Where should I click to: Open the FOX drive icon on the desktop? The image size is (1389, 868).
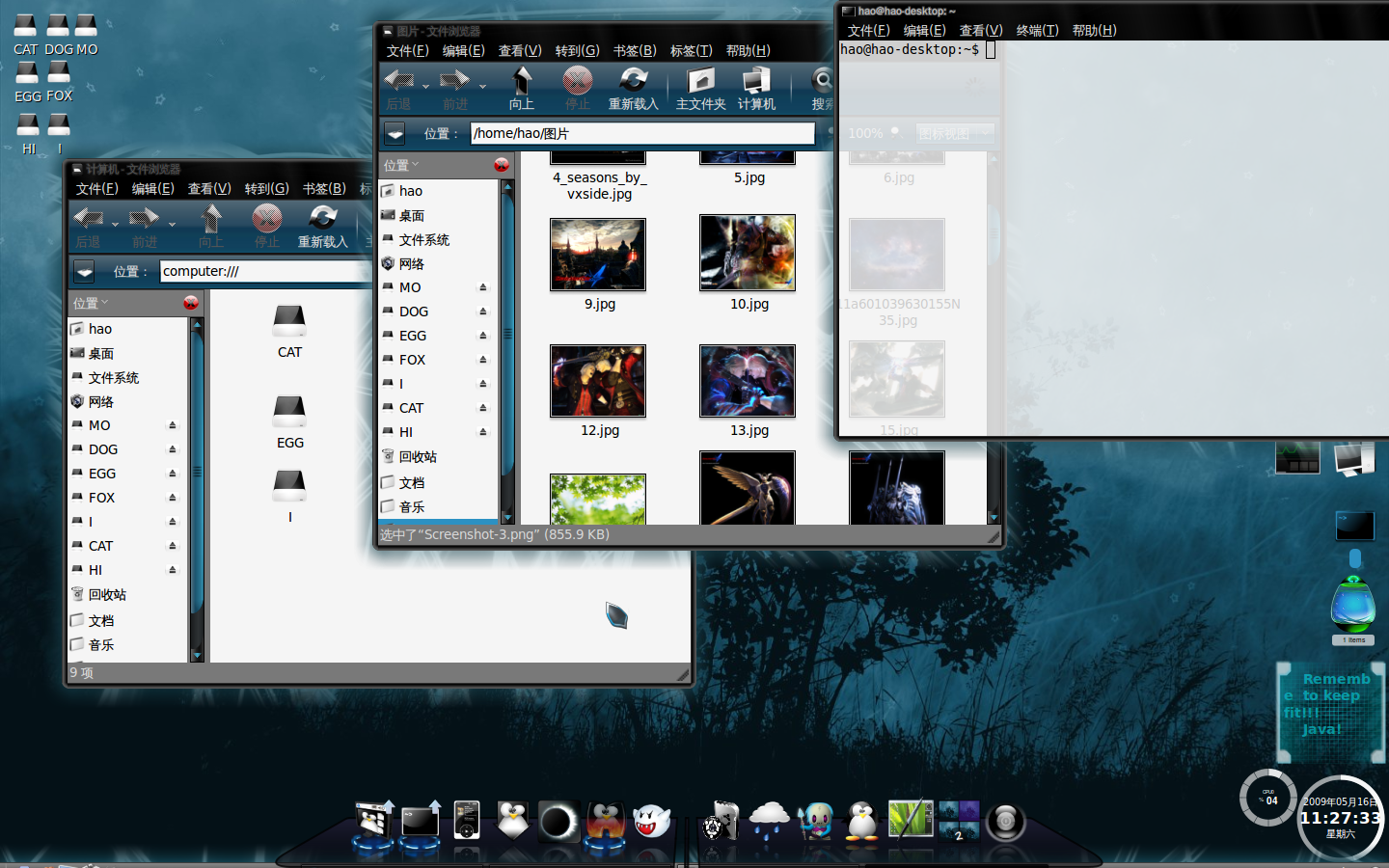click(59, 72)
